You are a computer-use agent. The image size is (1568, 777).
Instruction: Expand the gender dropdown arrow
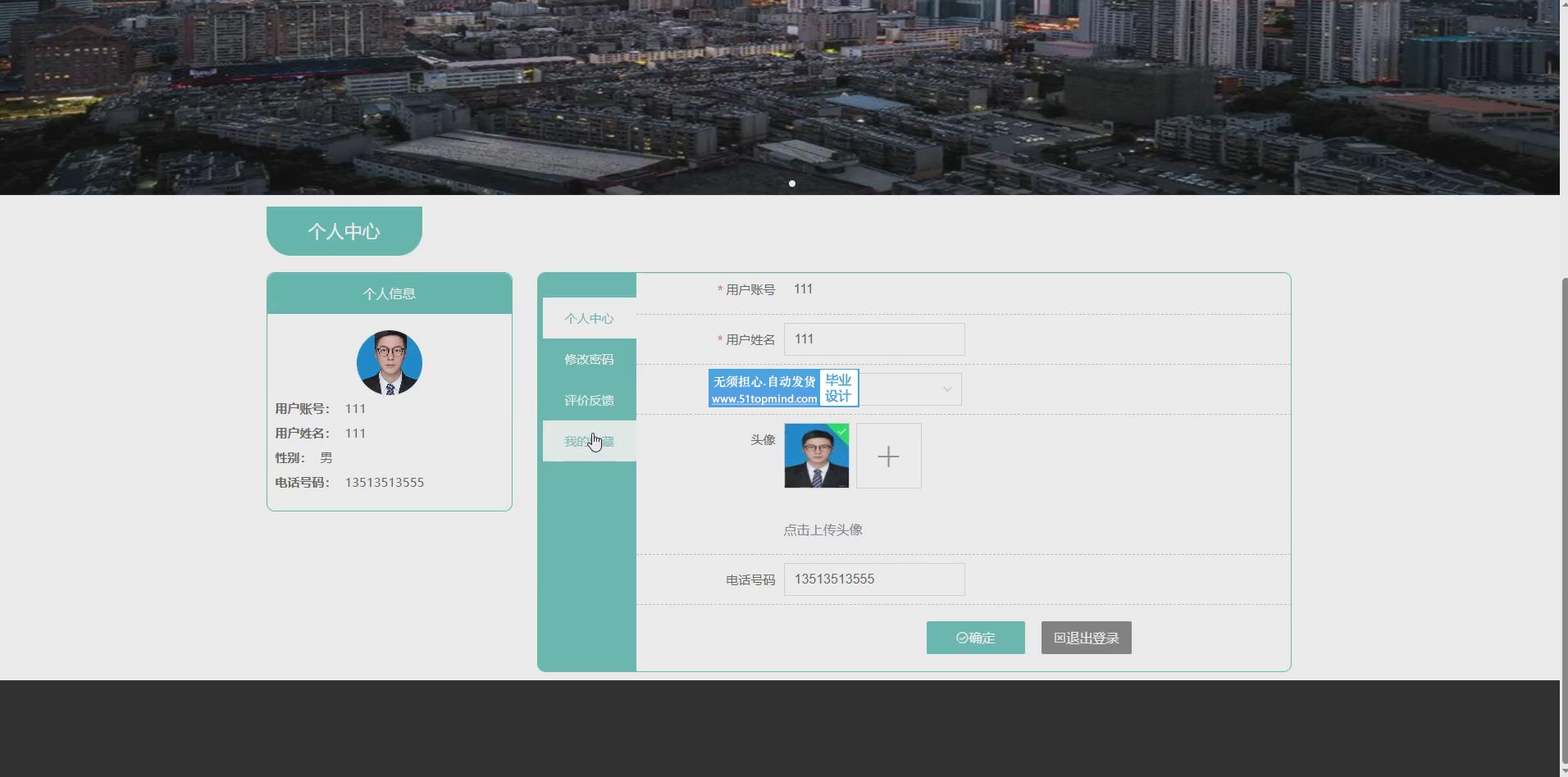[x=946, y=389]
